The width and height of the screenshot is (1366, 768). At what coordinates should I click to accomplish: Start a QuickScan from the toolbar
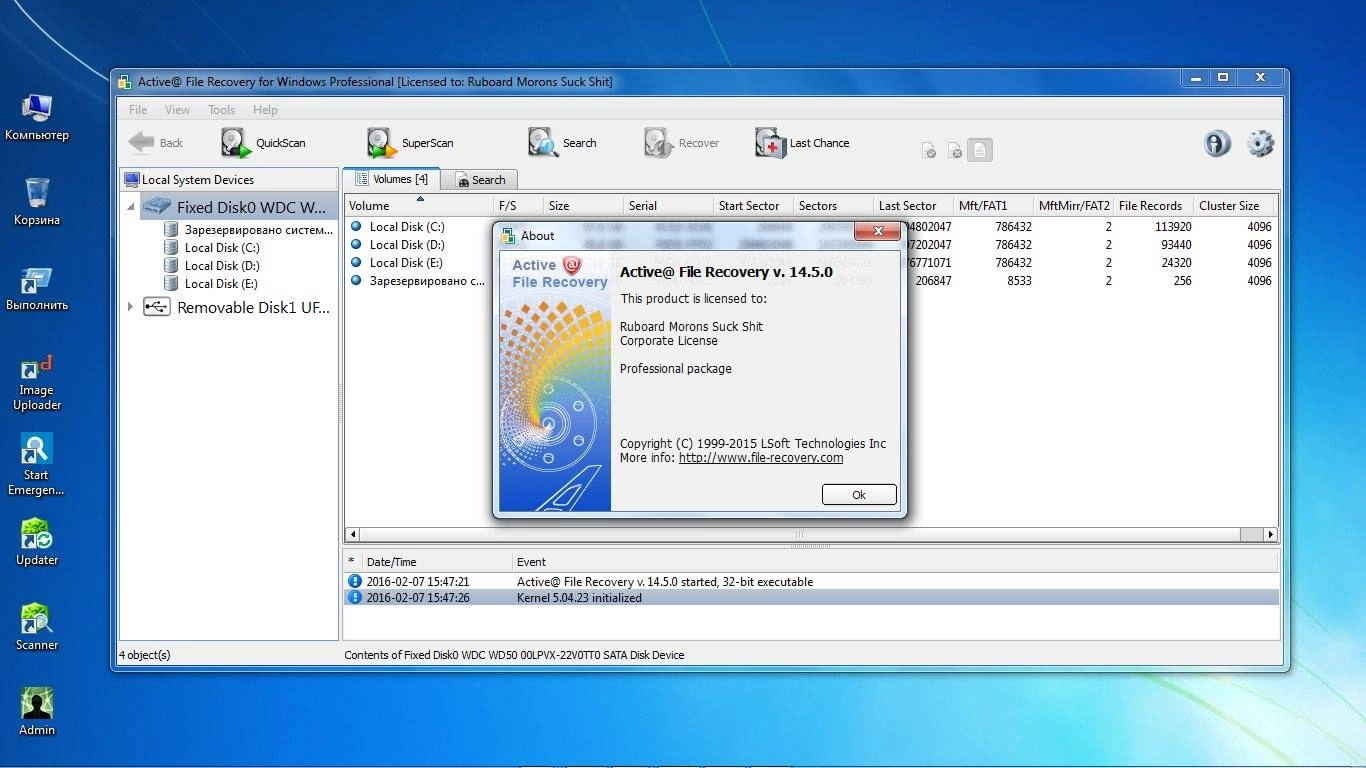tap(263, 143)
